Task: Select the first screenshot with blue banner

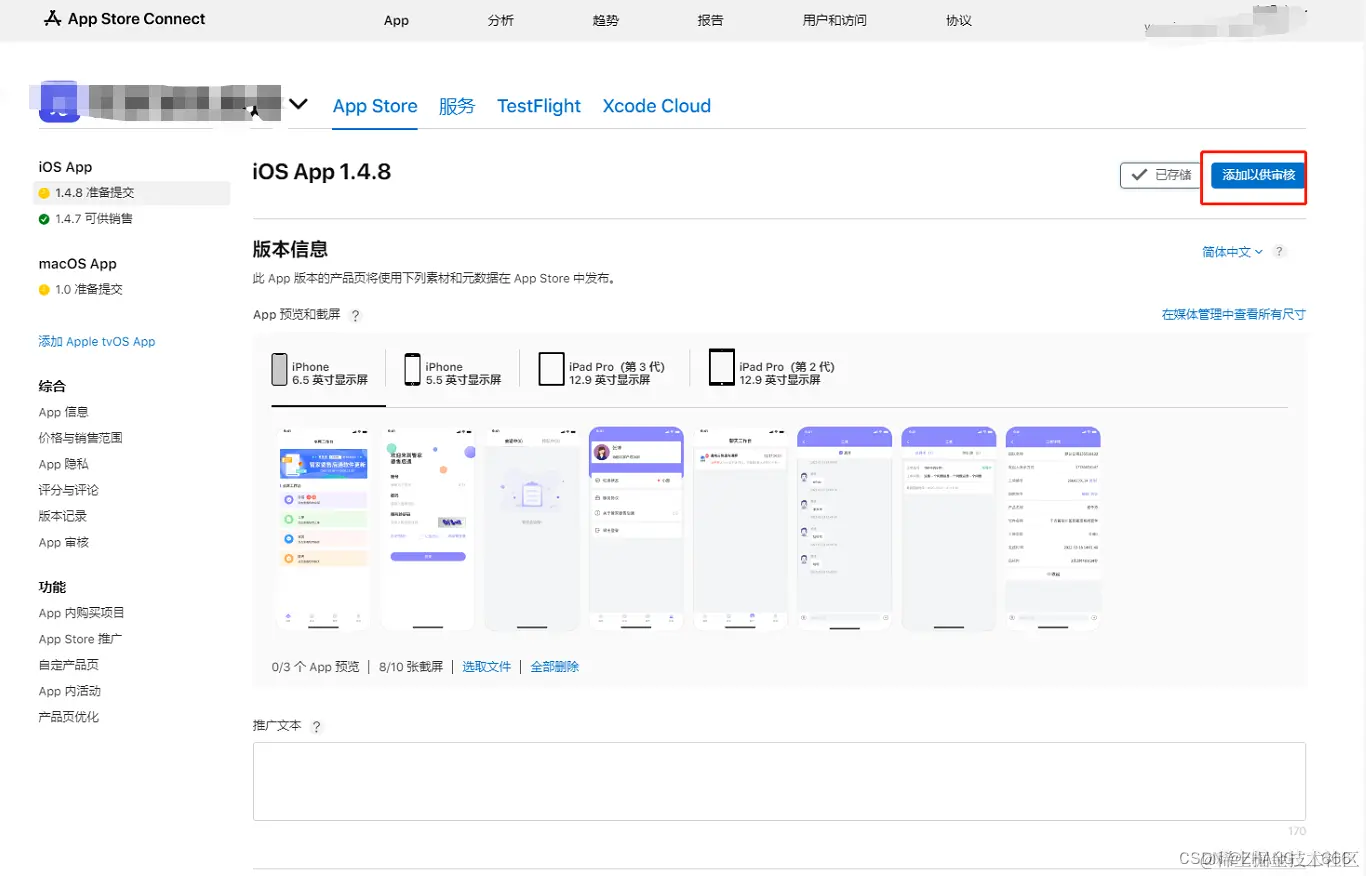Action: point(323,529)
